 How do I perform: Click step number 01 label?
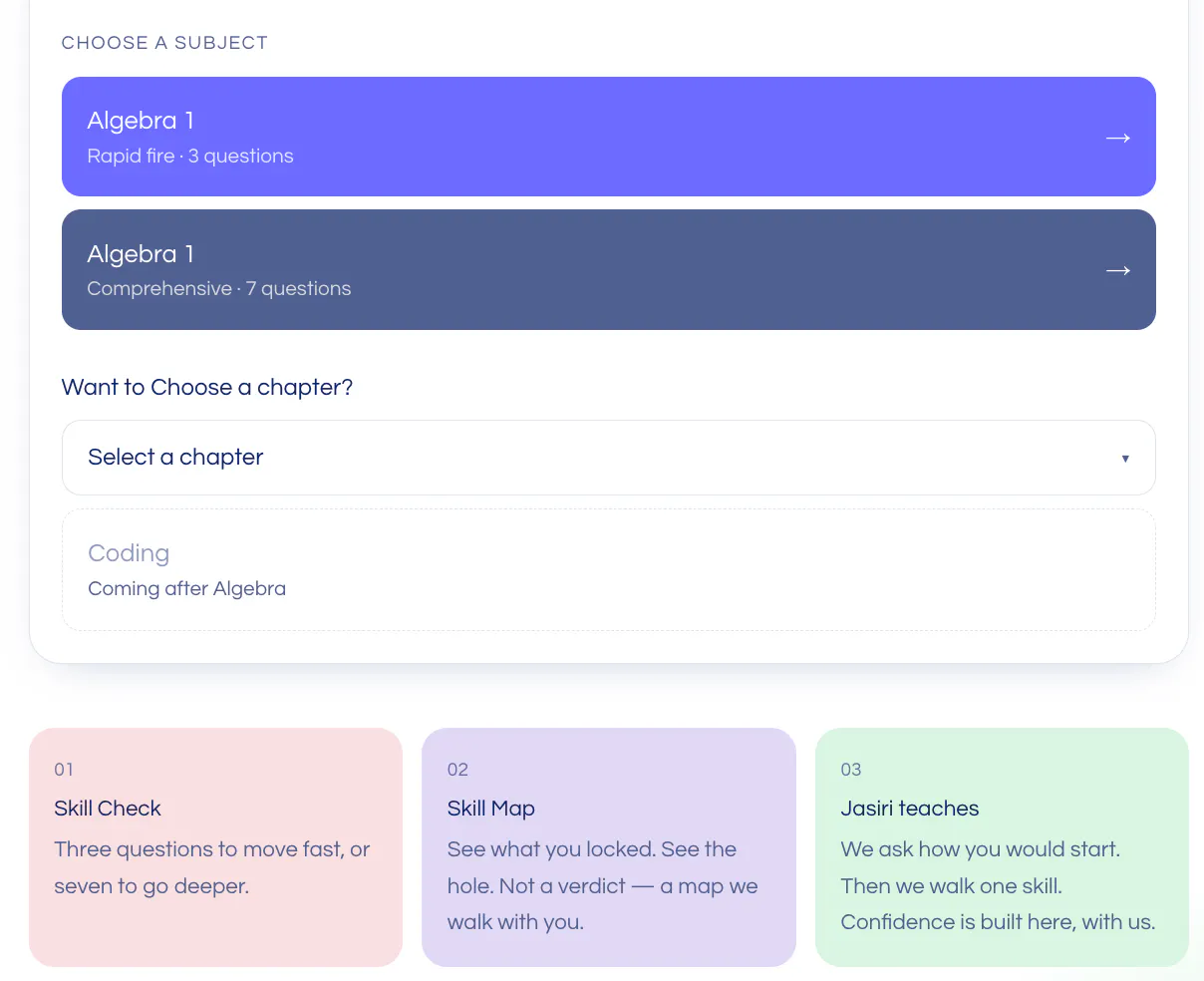[64, 769]
